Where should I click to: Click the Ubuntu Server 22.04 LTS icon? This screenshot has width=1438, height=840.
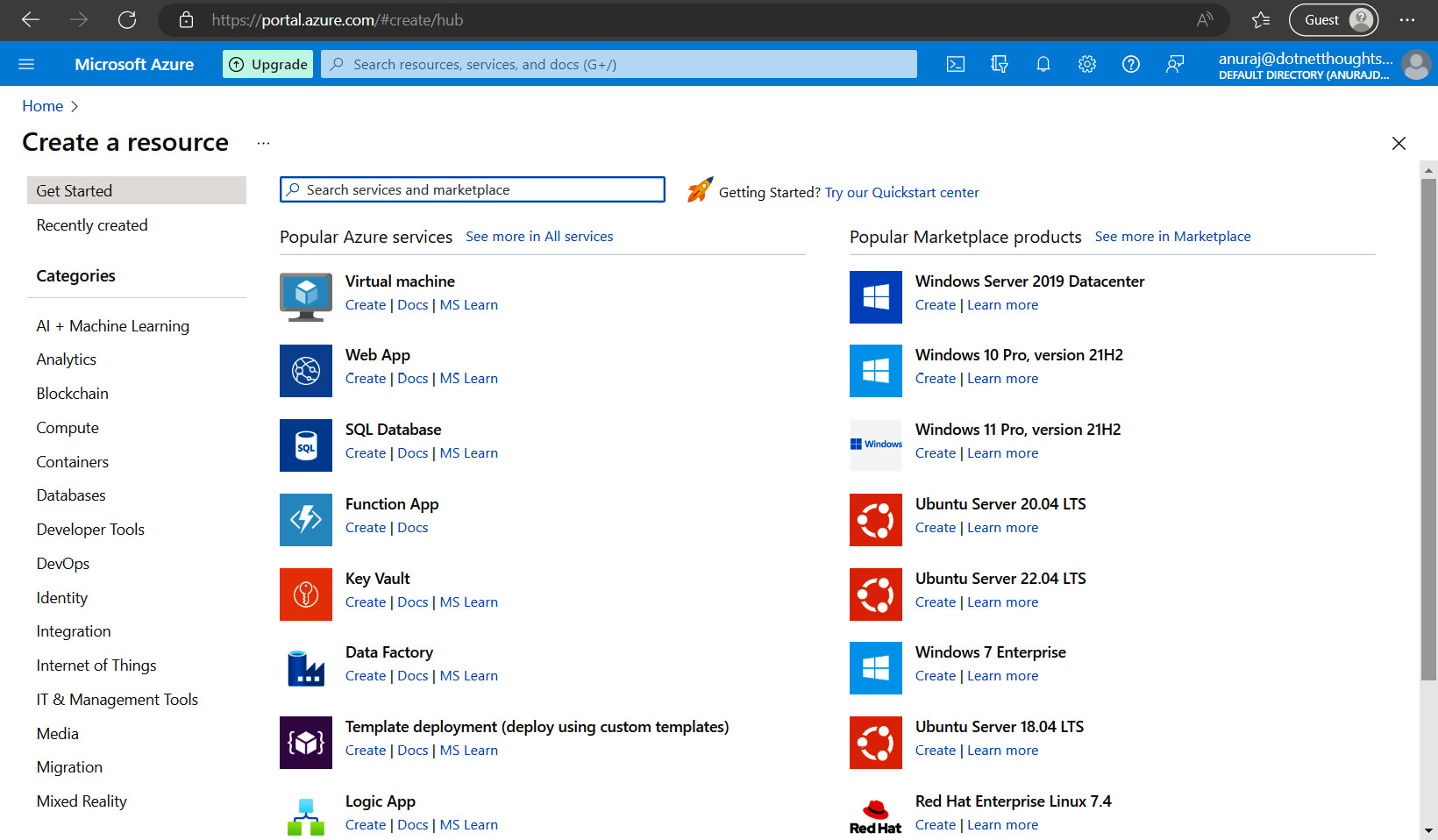(876, 594)
